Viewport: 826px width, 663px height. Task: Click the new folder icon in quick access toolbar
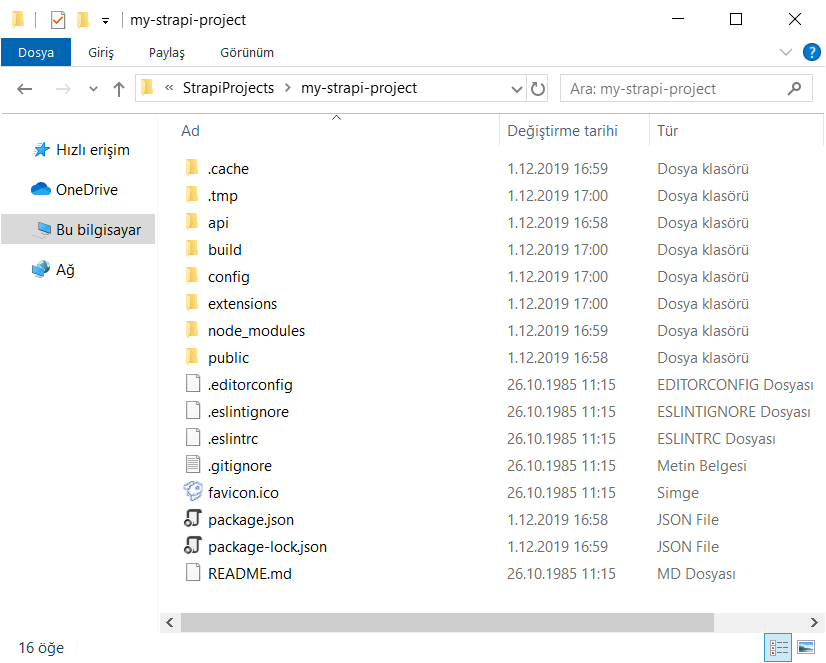click(x=83, y=20)
